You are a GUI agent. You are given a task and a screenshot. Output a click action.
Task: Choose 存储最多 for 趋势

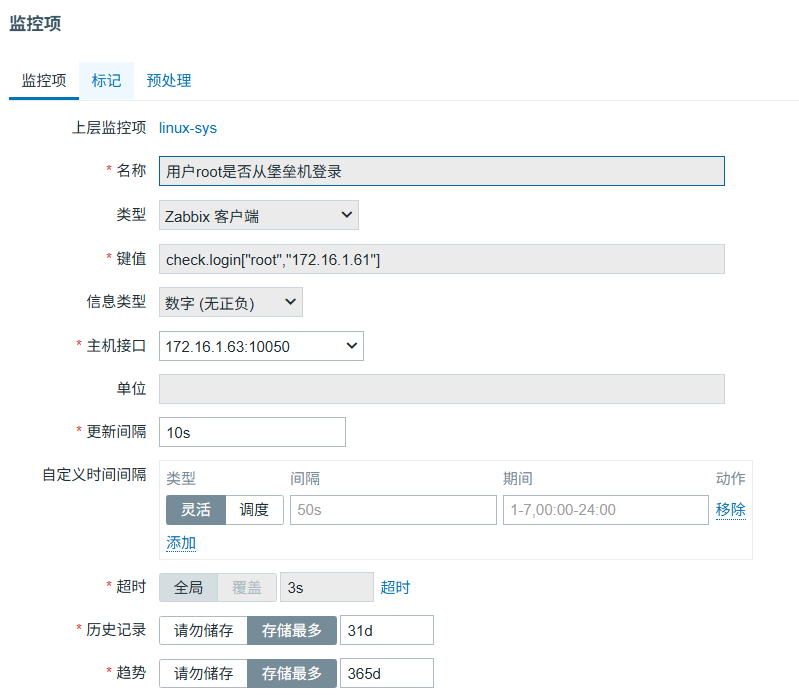coord(292,673)
